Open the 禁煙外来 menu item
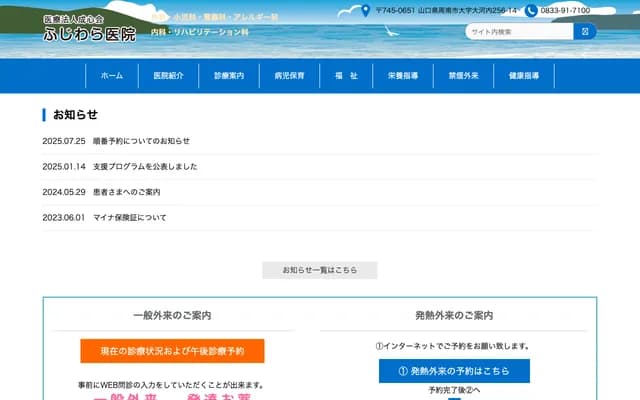The width and height of the screenshot is (640, 400). point(463,76)
